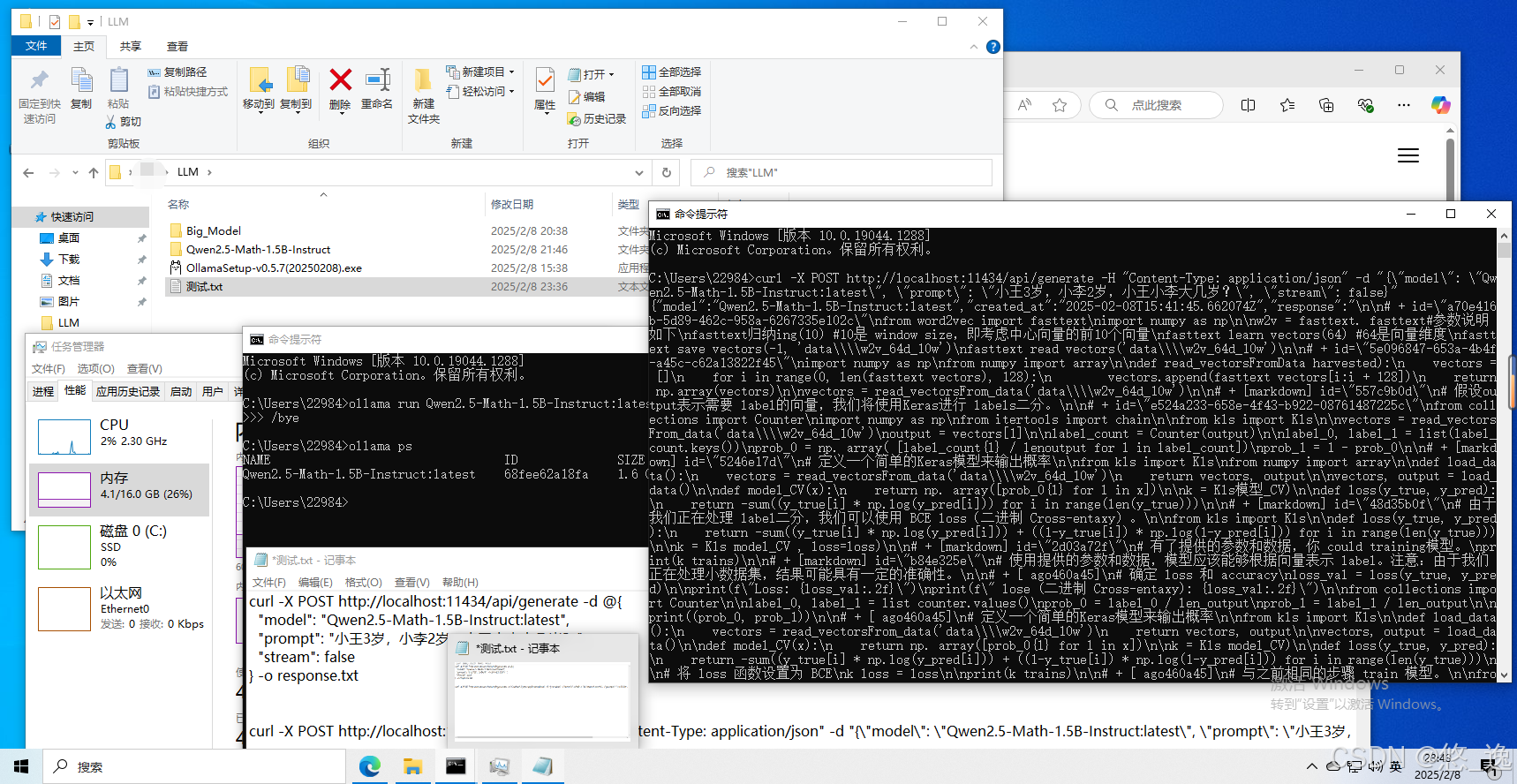Click the browser read aloud icon
Screen dimensions: 1517x784
click(x=1024, y=105)
